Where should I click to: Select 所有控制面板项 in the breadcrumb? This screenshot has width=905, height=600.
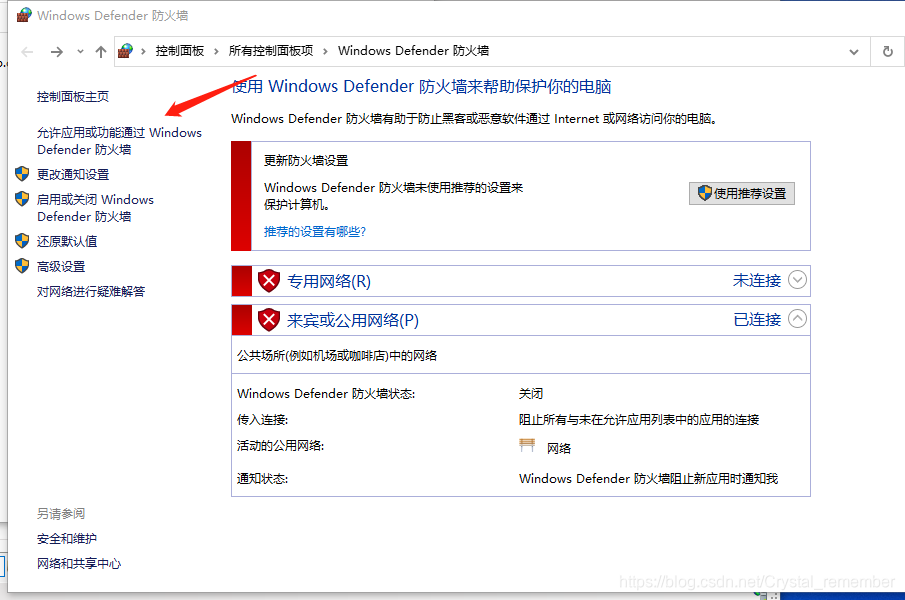[x=271, y=51]
